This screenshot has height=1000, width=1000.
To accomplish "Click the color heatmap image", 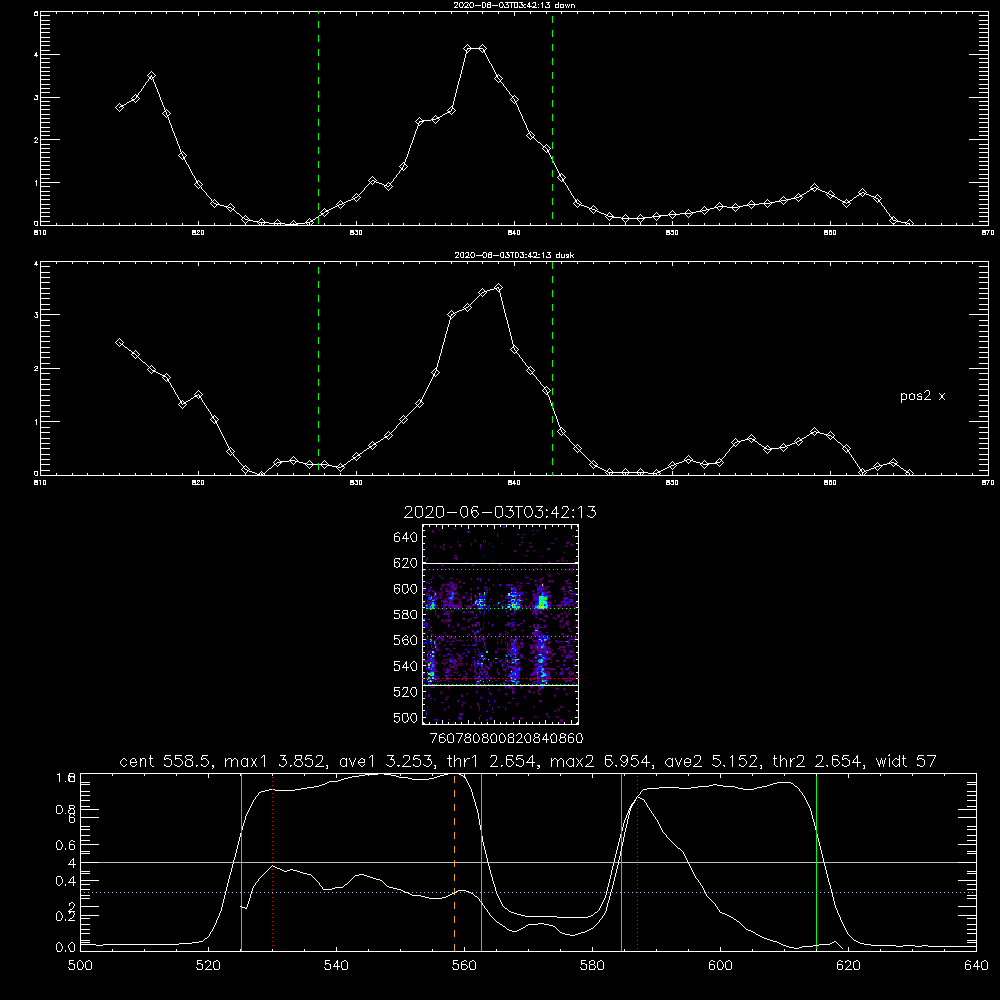I will click(501, 624).
